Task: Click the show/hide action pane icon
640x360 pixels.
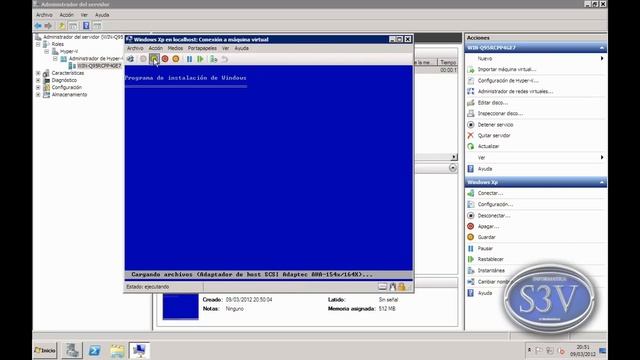Action: pos(97,26)
